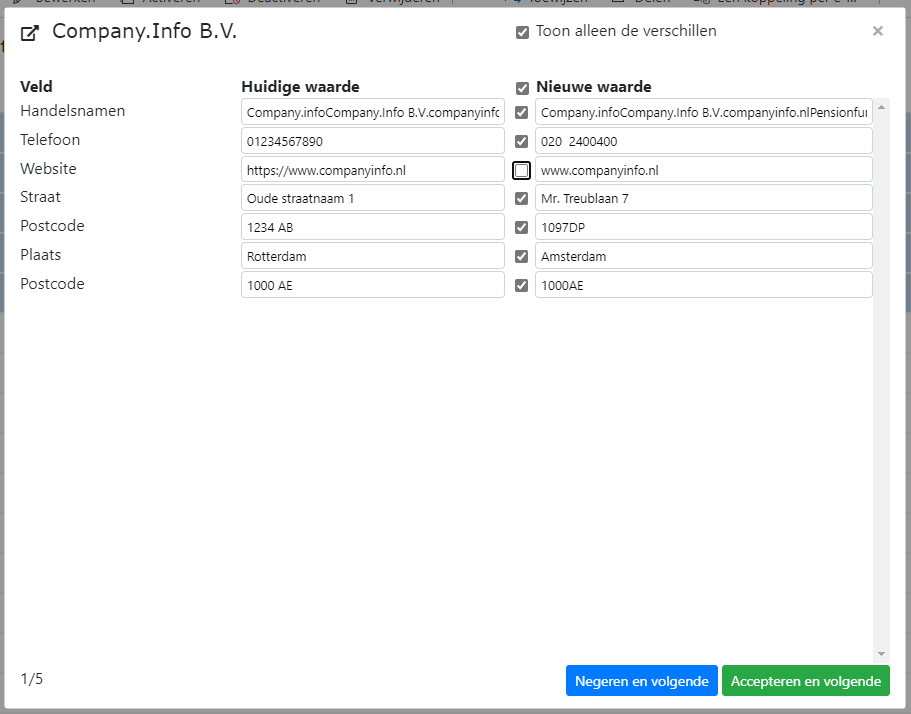The width and height of the screenshot is (911, 714).
Task: Click new Plaats field 'Amsterdam'
Action: pos(703,256)
